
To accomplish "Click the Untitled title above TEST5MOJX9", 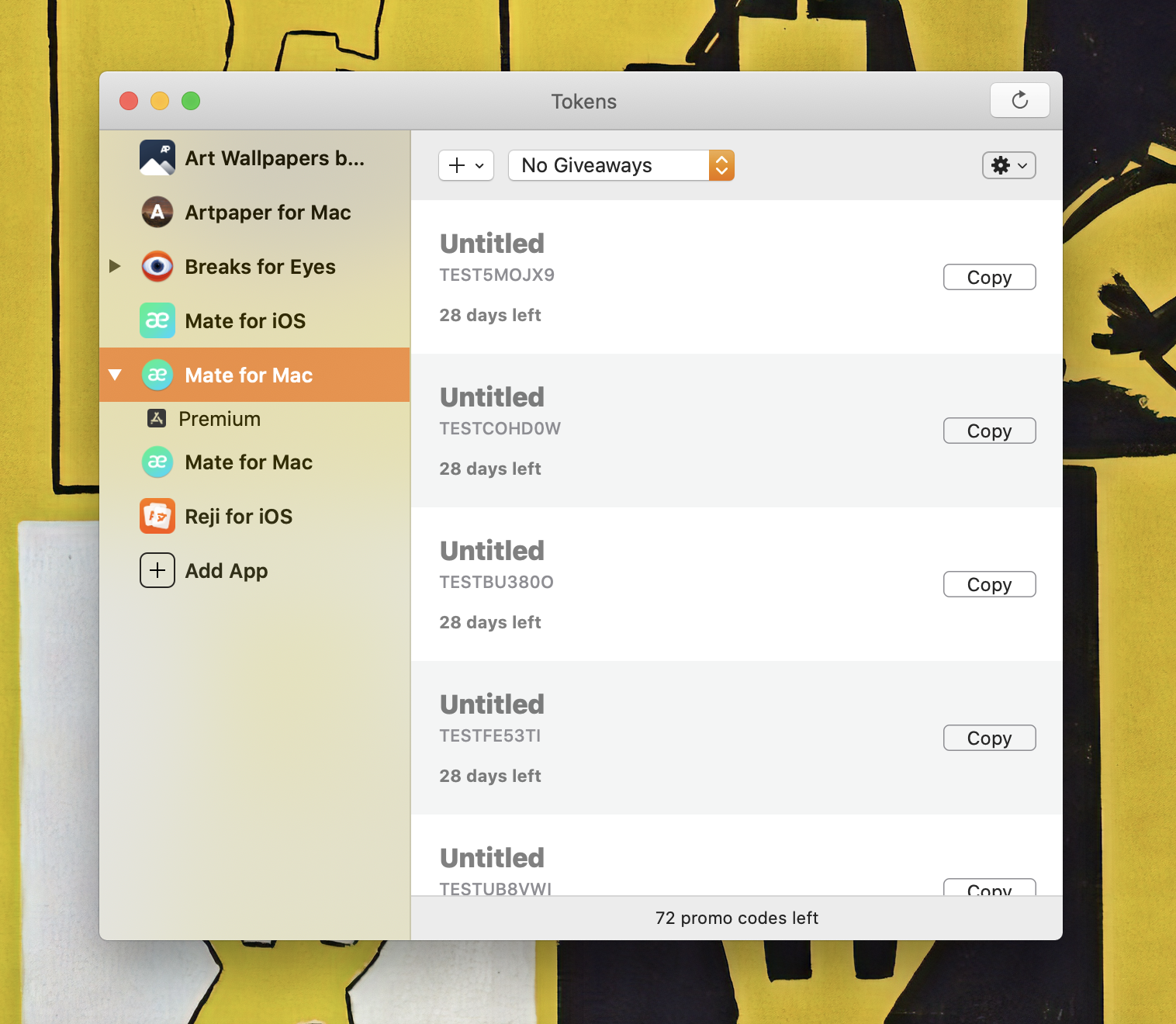I will [x=493, y=244].
